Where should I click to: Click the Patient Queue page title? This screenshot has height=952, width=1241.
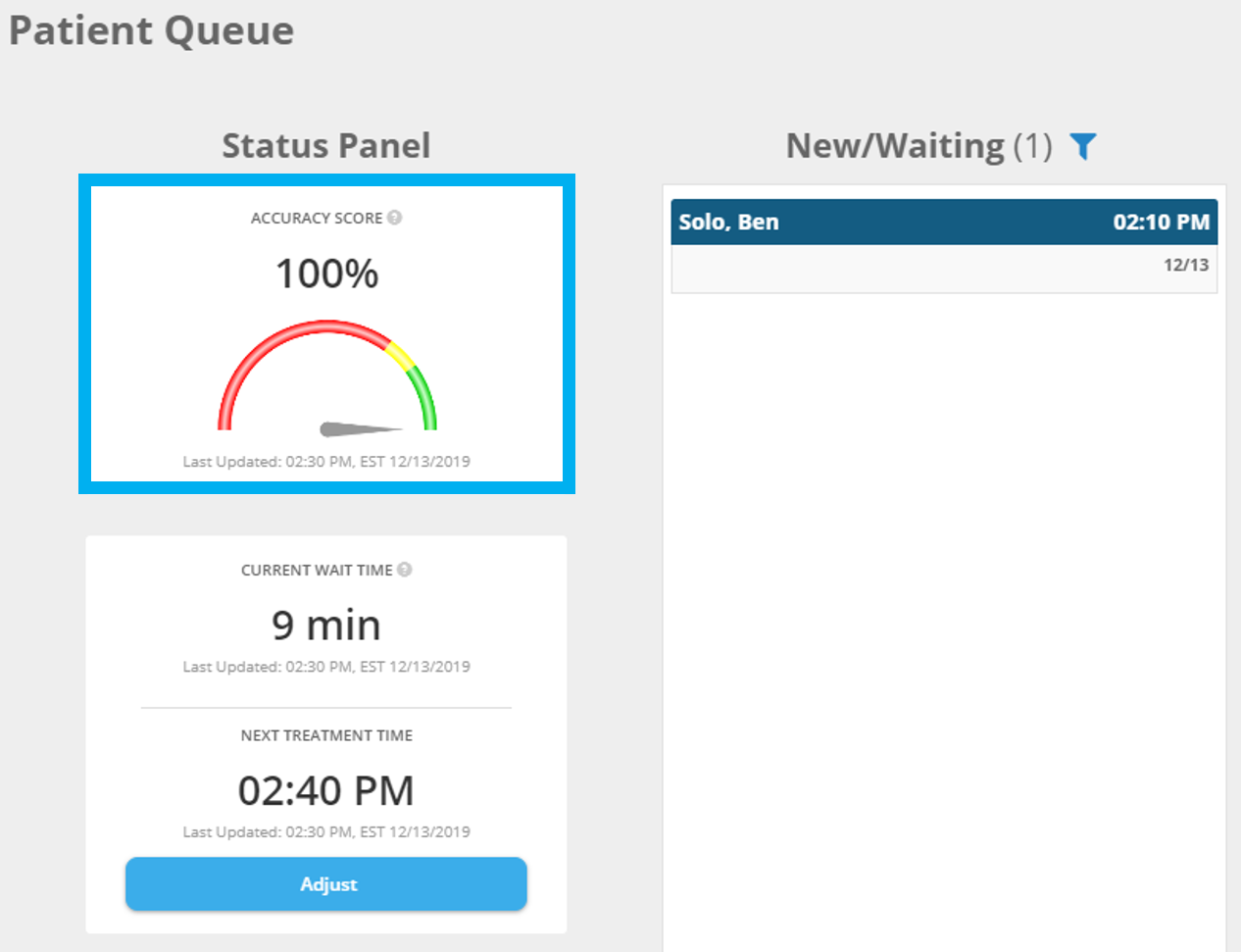pos(152,30)
